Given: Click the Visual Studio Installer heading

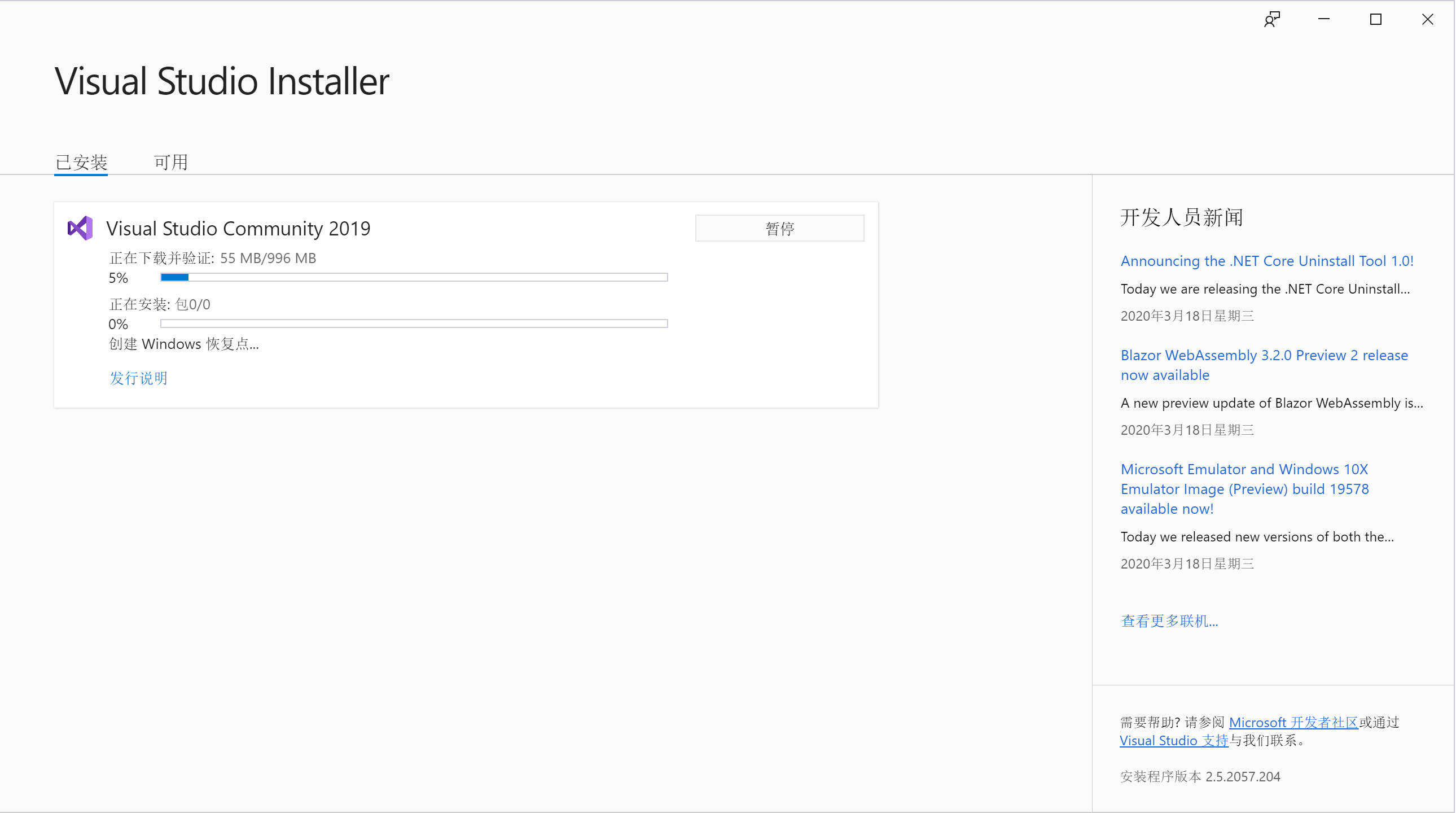Looking at the screenshot, I should pyautogui.click(x=222, y=81).
